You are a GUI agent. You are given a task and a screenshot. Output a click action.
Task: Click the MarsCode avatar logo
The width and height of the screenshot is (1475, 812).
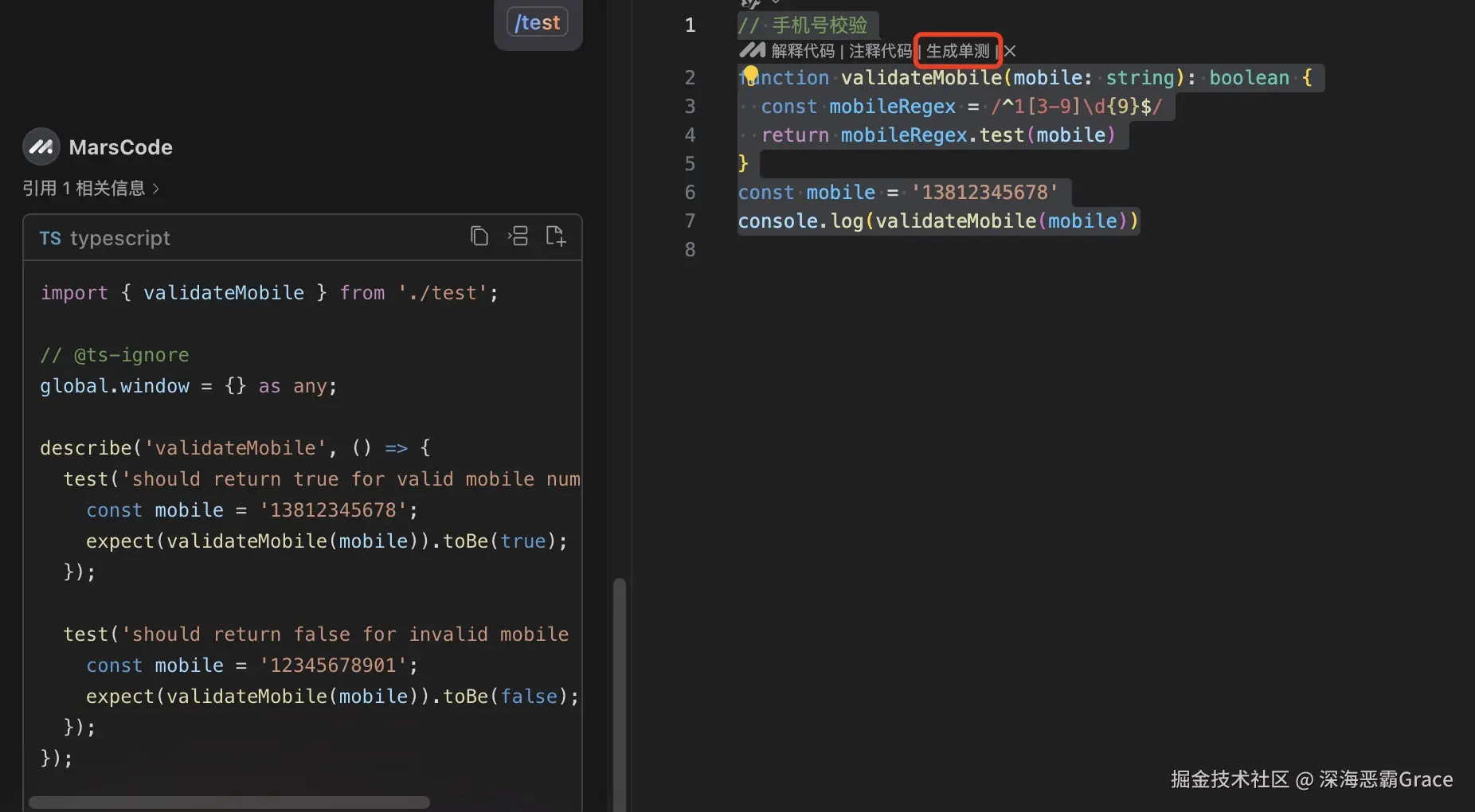tap(41, 146)
